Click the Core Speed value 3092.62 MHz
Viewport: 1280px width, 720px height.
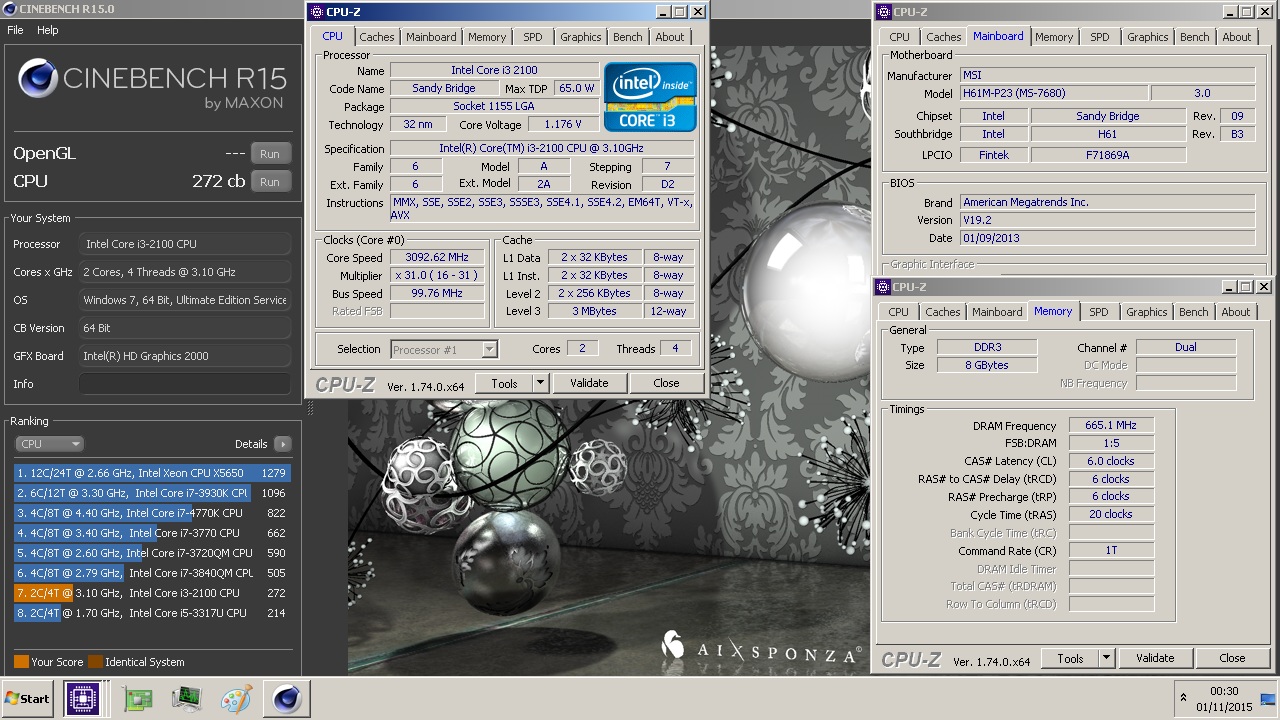coord(438,258)
